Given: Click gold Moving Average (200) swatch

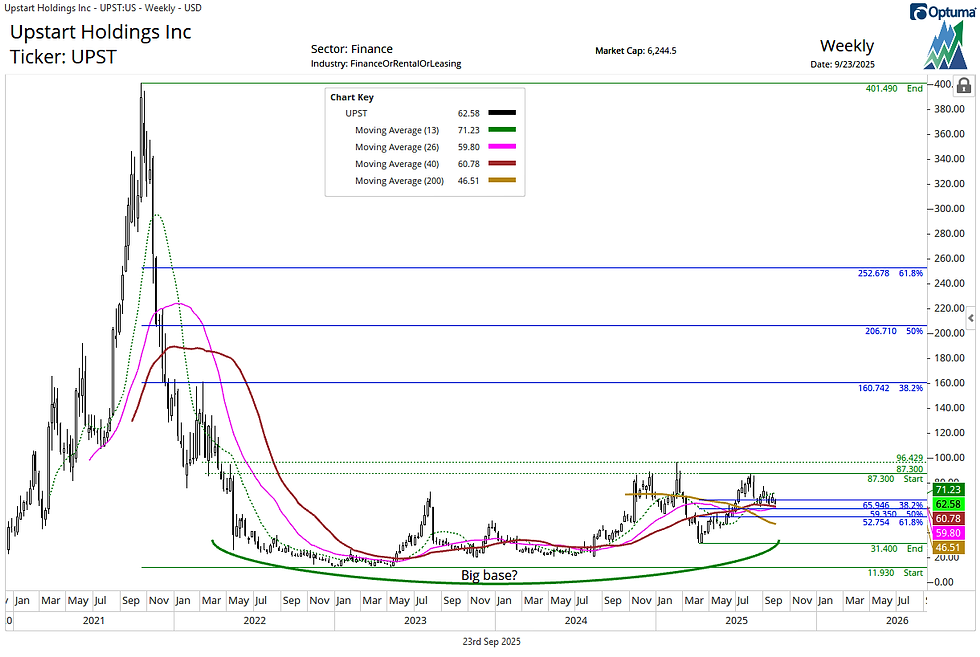Looking at the screenshot, I should [502, 181].
